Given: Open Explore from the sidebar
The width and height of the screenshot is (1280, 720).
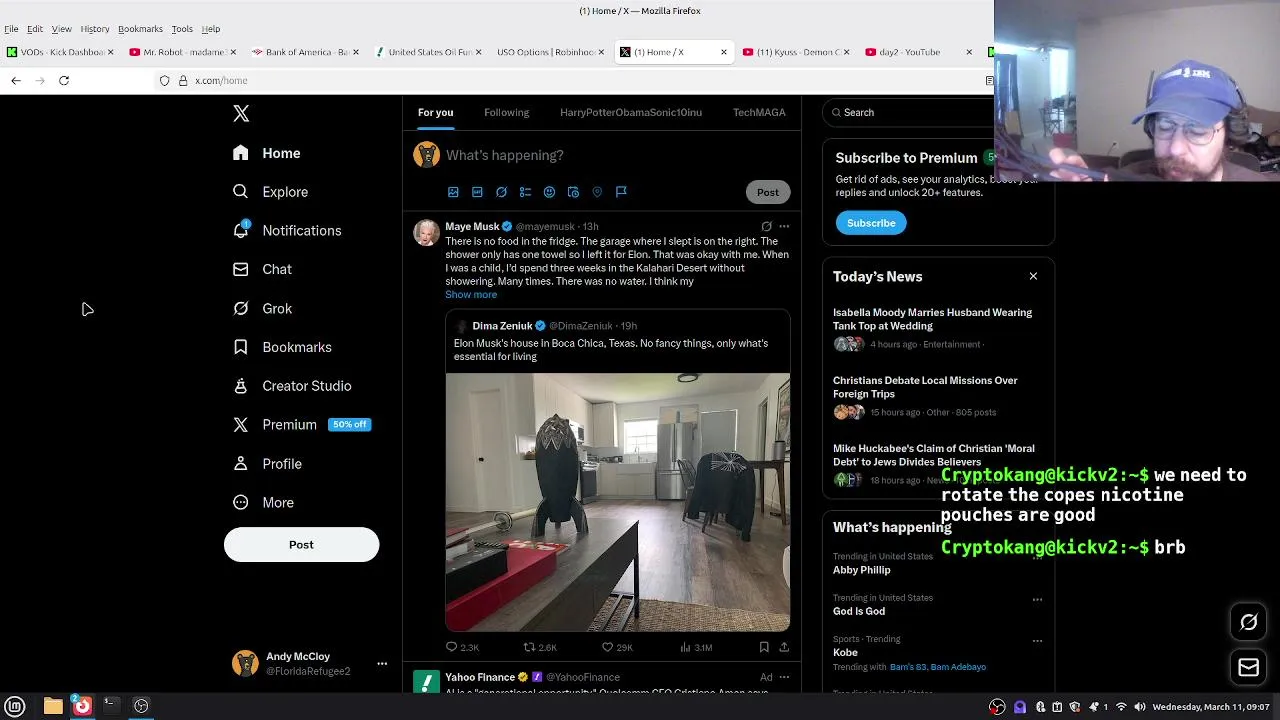Looking at the screenshot, I should coord(270,192).
